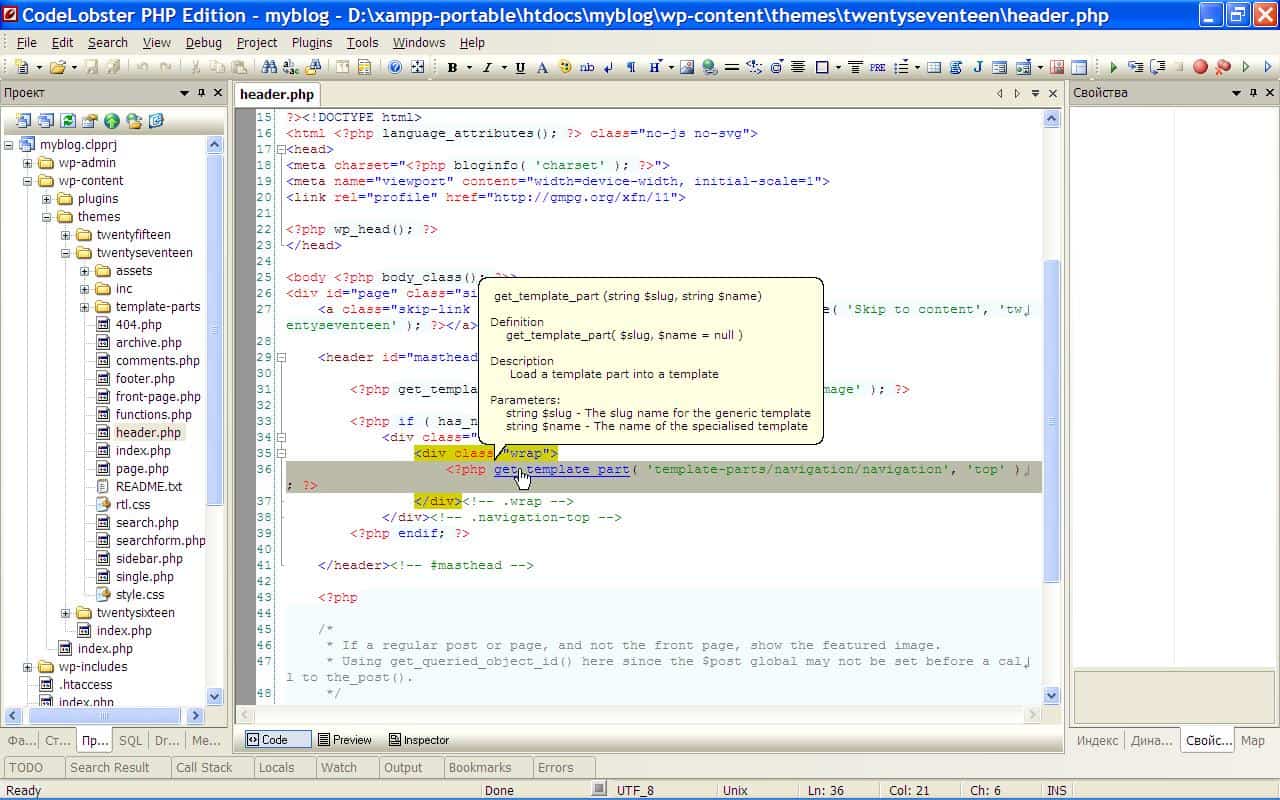The height and width of the screenshot is (800, 1280).
Task: Click the Unix line ending status entry
Action: (735, 790)
